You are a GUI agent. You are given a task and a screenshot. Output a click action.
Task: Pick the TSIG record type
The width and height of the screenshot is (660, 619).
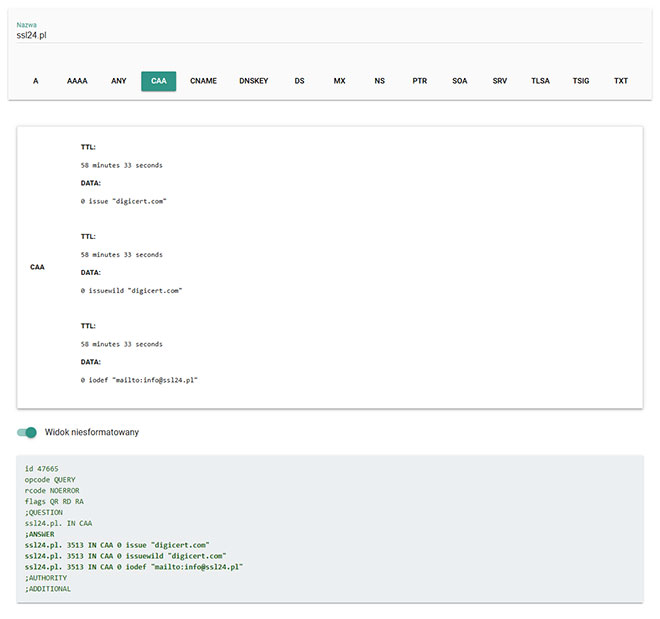(x=581, y=81)
